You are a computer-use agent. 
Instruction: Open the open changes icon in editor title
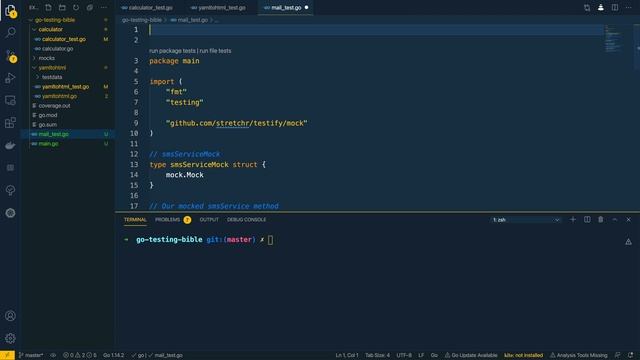click(x=587, y=7)
